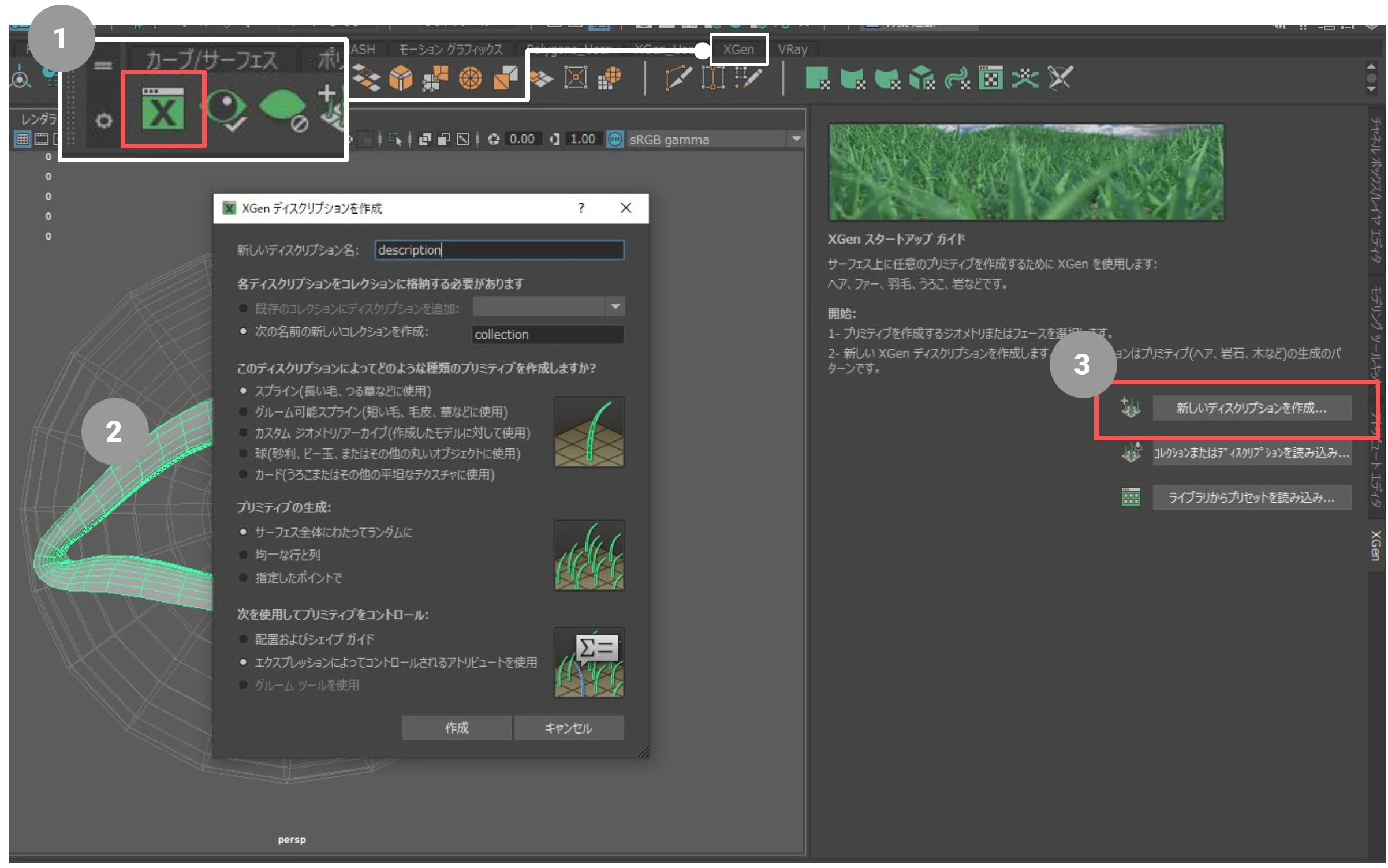Click the orange and gray grid pieces shelf icon
This screenshot has width=1388, height=868.
(x=435, y=77)
